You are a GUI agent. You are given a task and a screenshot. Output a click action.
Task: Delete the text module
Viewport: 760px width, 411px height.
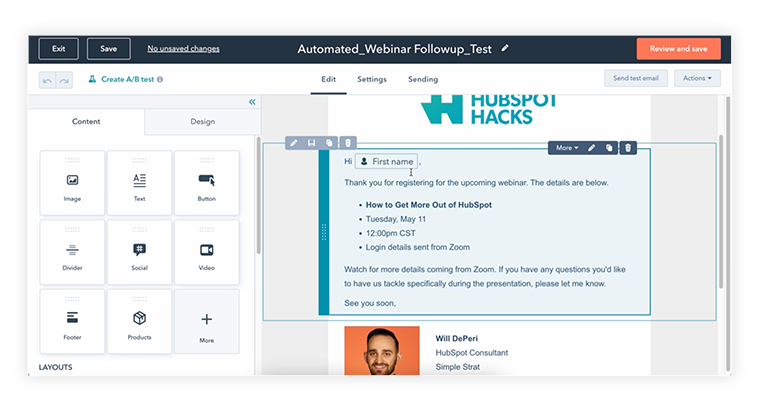pyautogui.click(x=628, y=148)
